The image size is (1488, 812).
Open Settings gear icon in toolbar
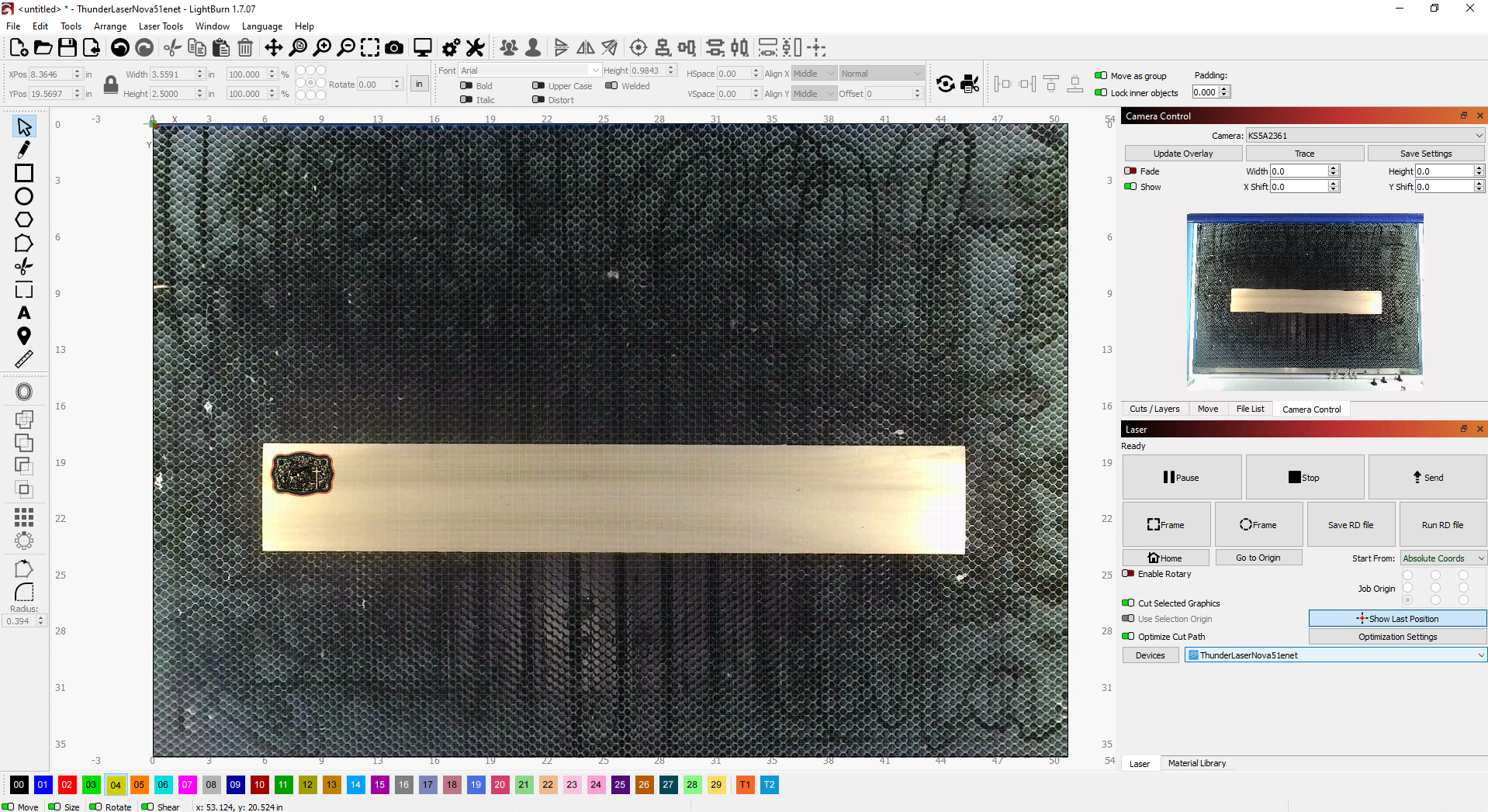tap(451, 48)
